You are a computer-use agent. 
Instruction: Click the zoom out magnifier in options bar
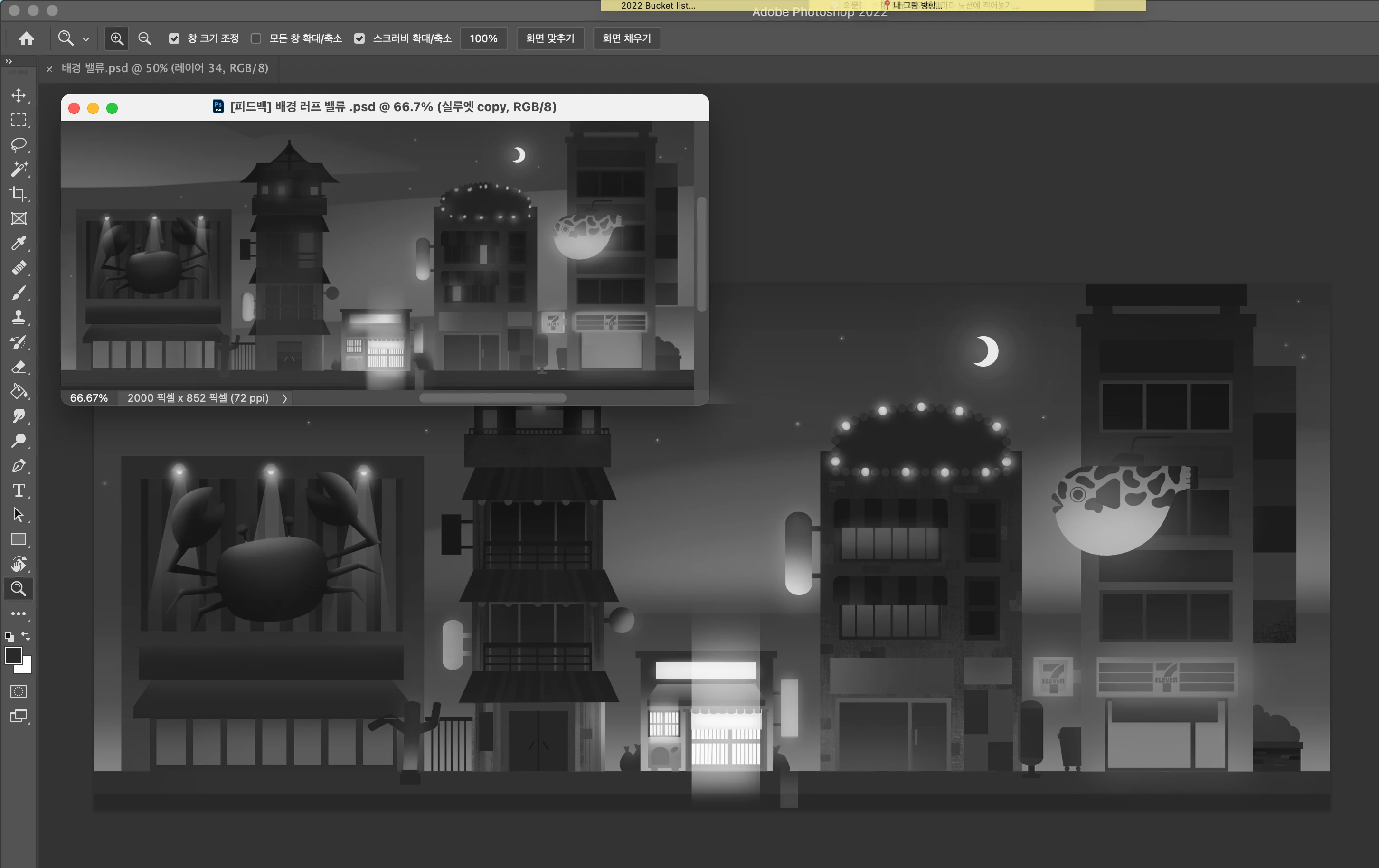pos(144,38)
